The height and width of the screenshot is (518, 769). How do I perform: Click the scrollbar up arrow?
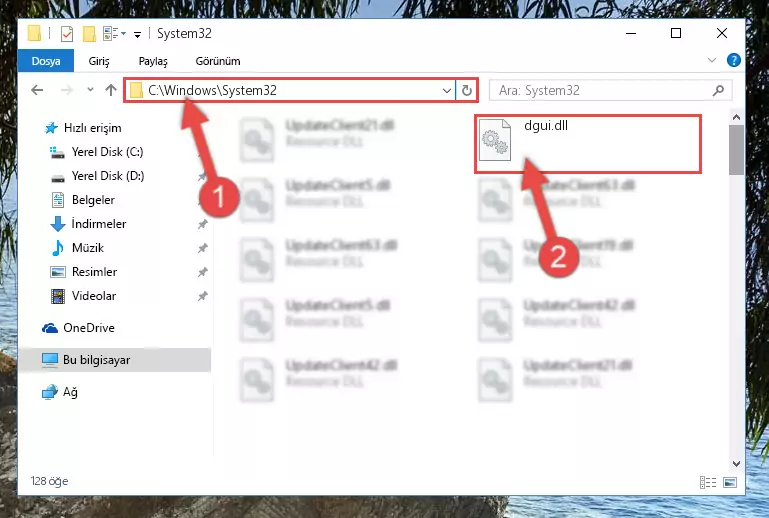(736, 117)
